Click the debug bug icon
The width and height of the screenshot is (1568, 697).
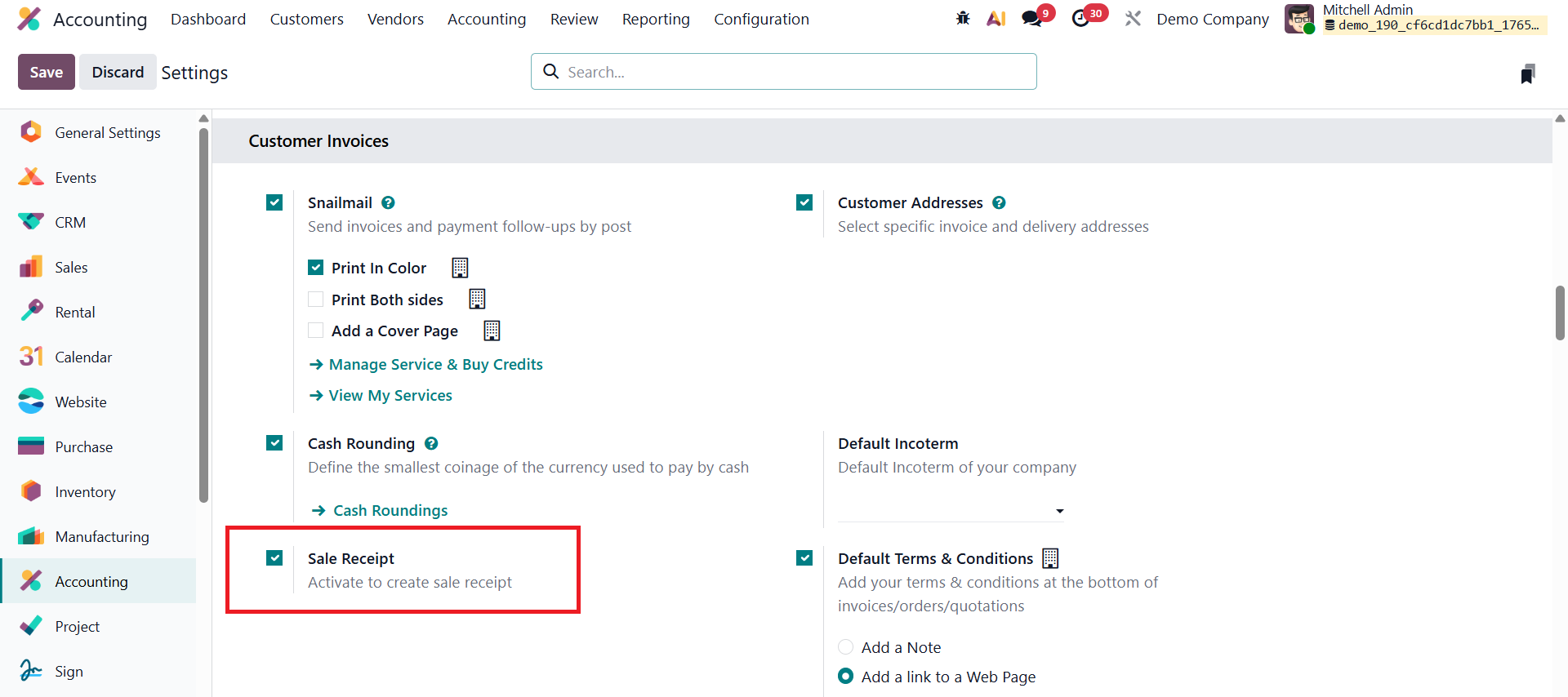tap(963, 18)
